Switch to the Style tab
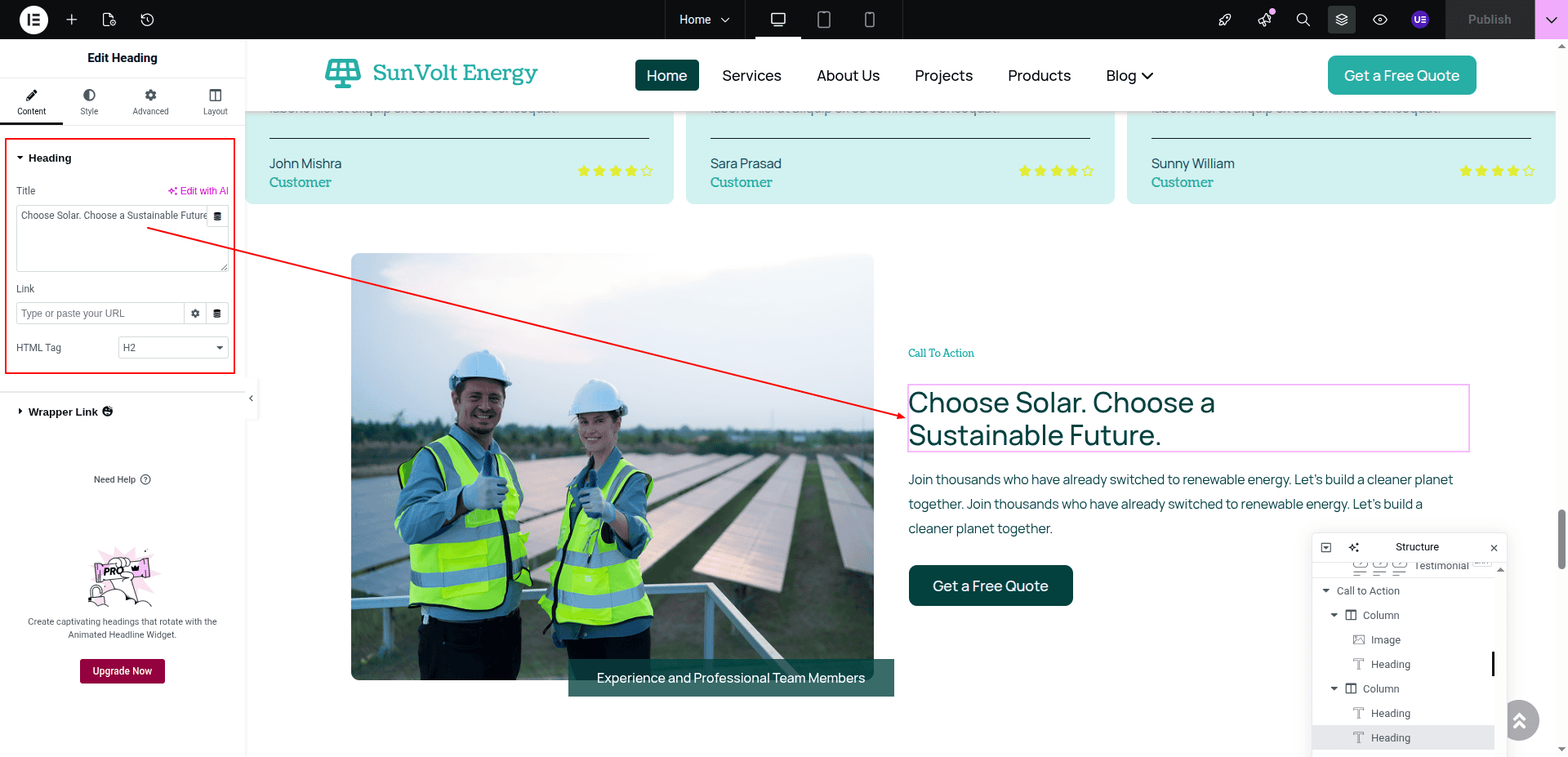This screenshot has height=757, width=1568. point(89,102)
